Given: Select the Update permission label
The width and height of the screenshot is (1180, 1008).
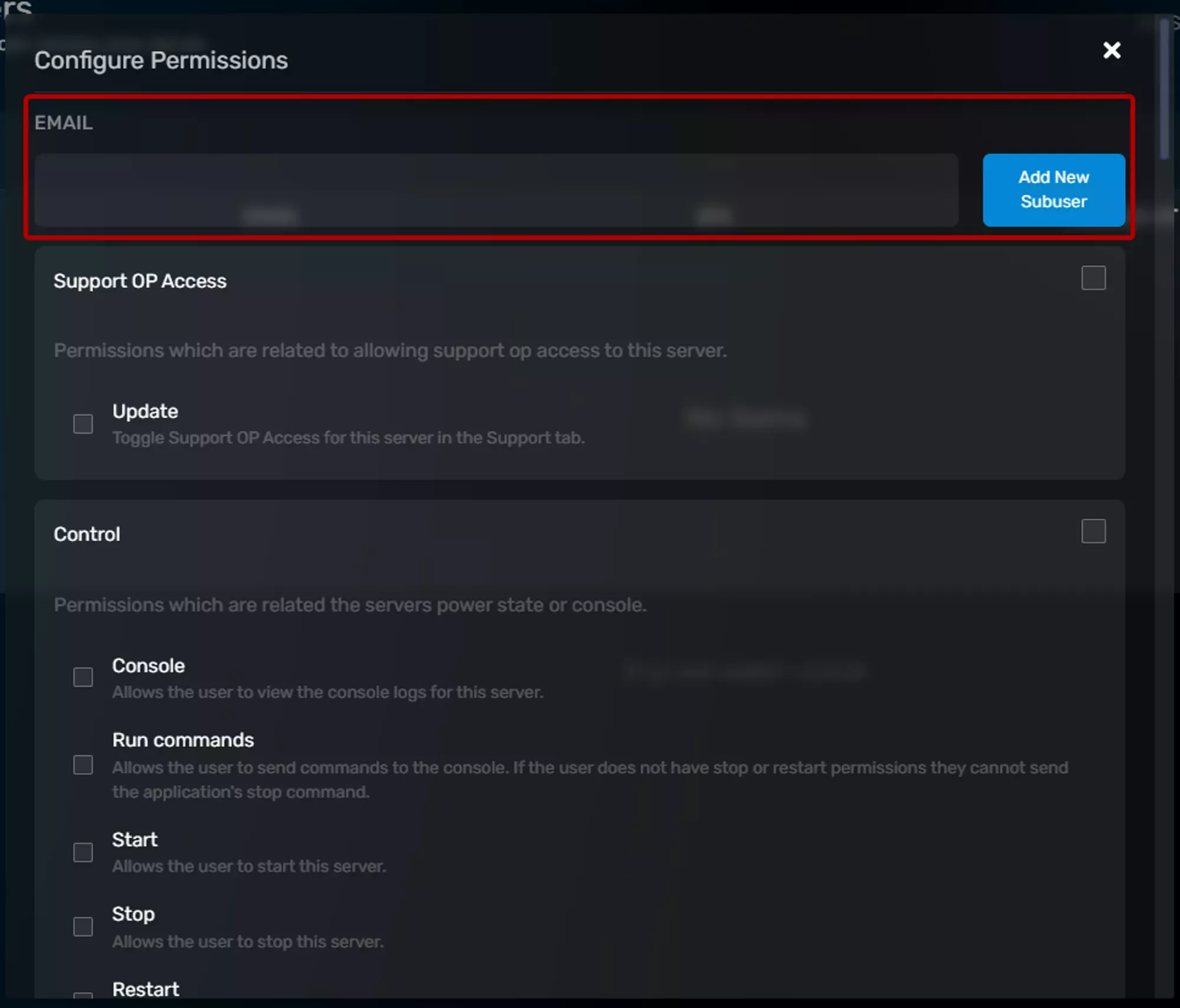Looking at the screenshot, I should [146, 411].
